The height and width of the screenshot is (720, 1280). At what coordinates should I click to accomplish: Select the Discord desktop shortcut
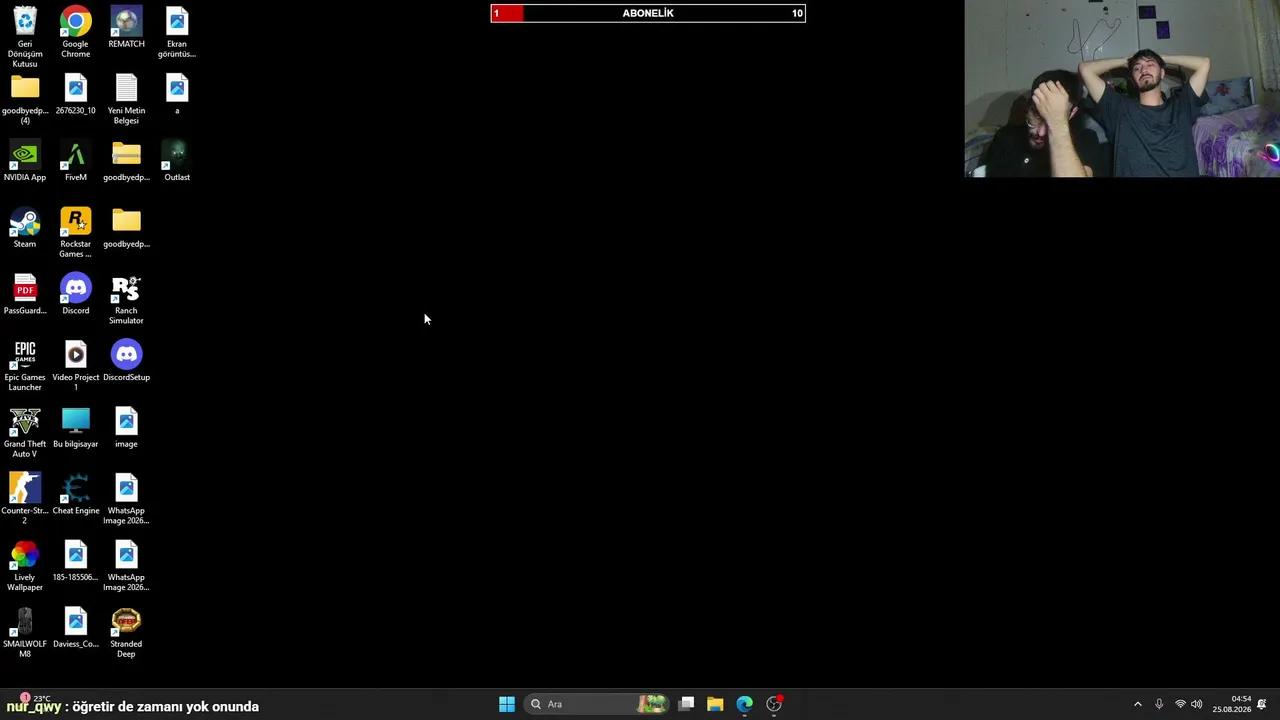click(76, 295)
